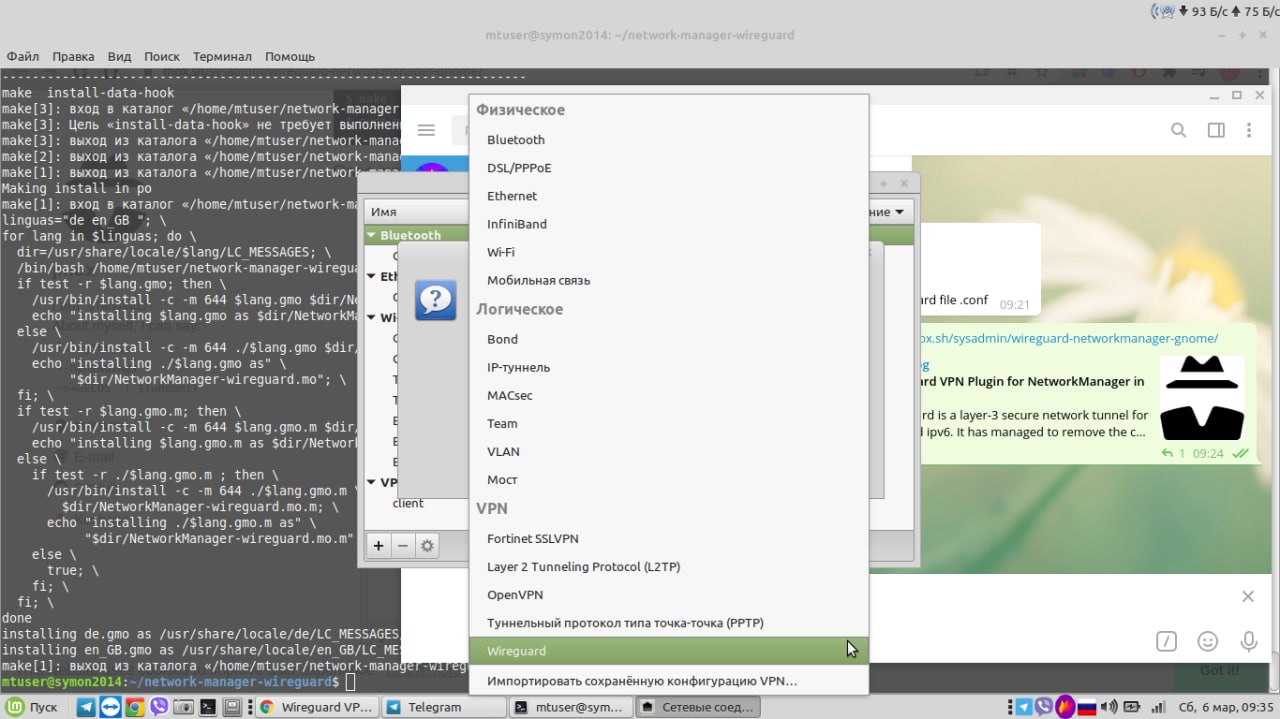Open Поиск menu in terminal
The height and width of the screenshot is (719, 1280).
[x=162, y=57]
